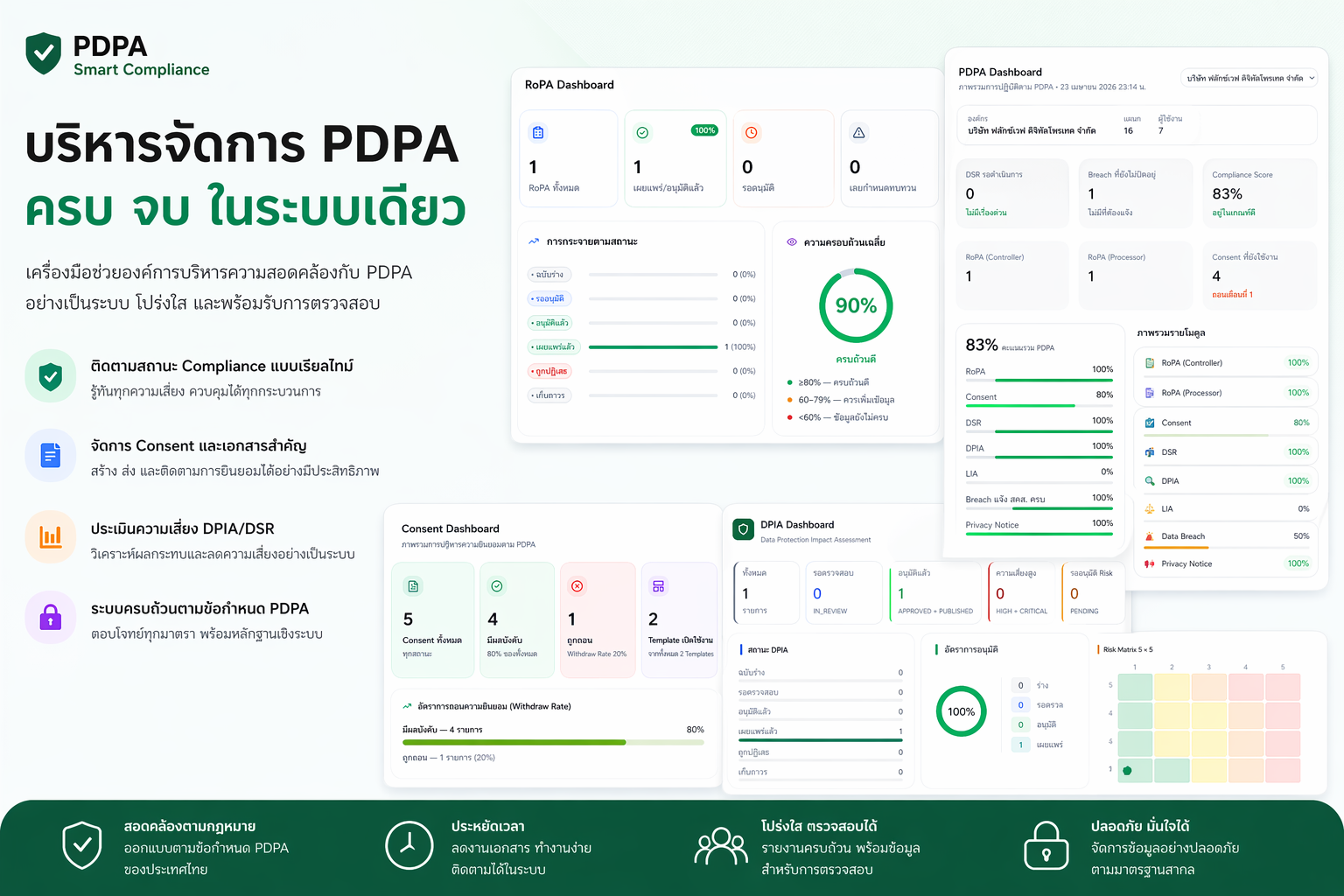Viewport: 1344px width, 896px height.
Task: Click the RoPA Dashboard title
Action: tap(570, 85)
